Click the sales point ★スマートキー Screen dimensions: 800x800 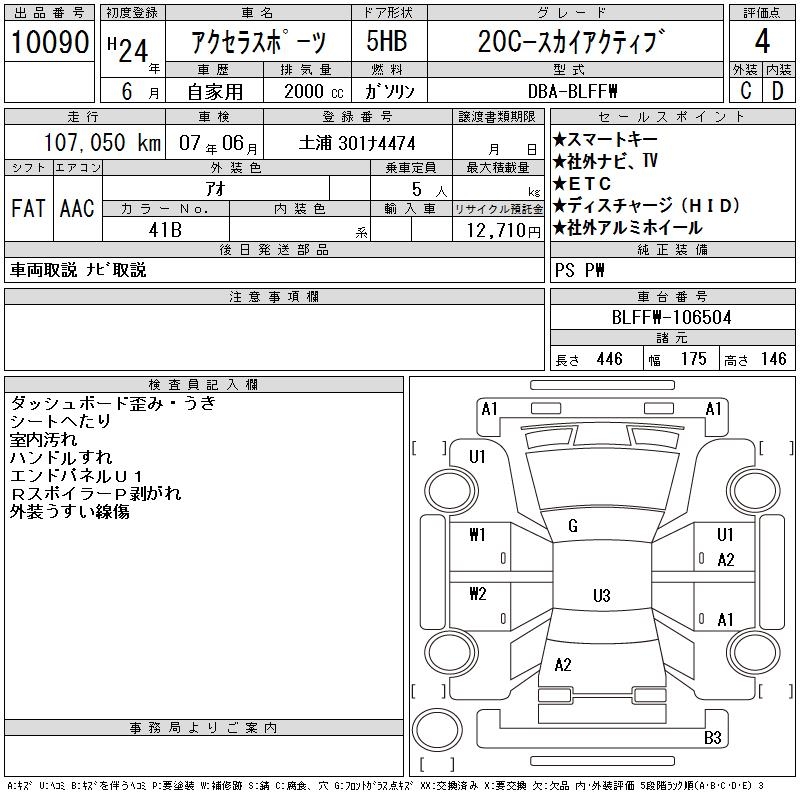point(605,139)
